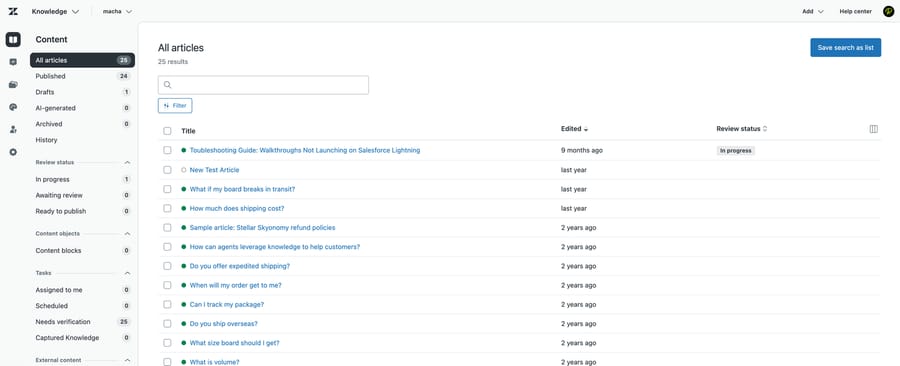Image resolution: width=900 pixels, height=366 pixels.
Task: Open the settings gear icon in left rail
Action: point(13,152)
